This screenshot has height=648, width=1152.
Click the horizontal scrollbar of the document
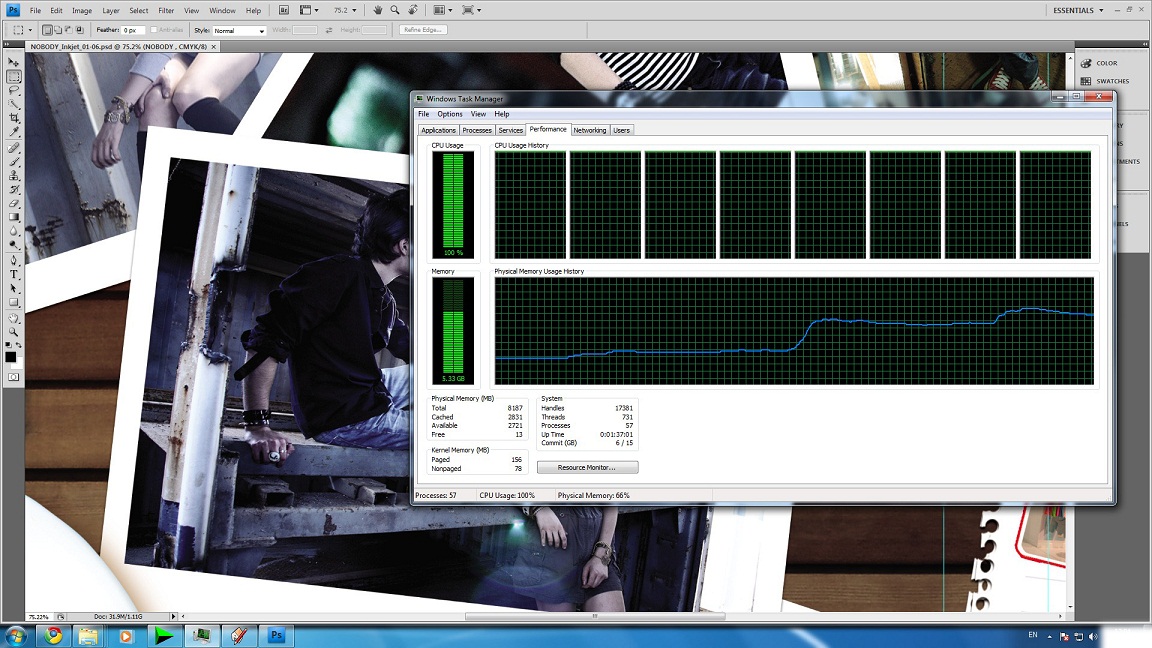pyautogui.click(x=595, y=616)
